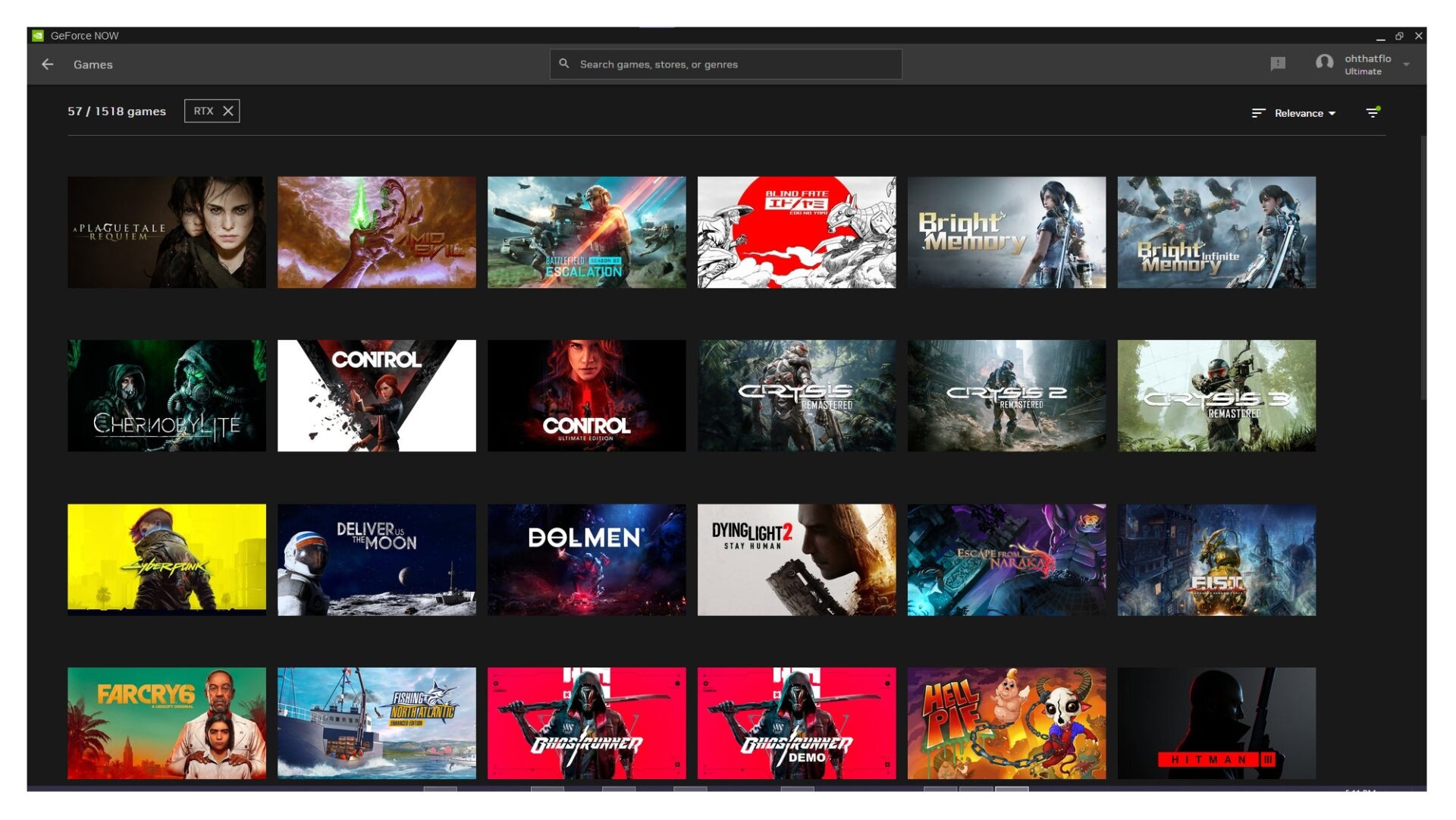Screen dimensions: 1456x820
Task: Click the search magnifier icon
Action: [564, 64]
